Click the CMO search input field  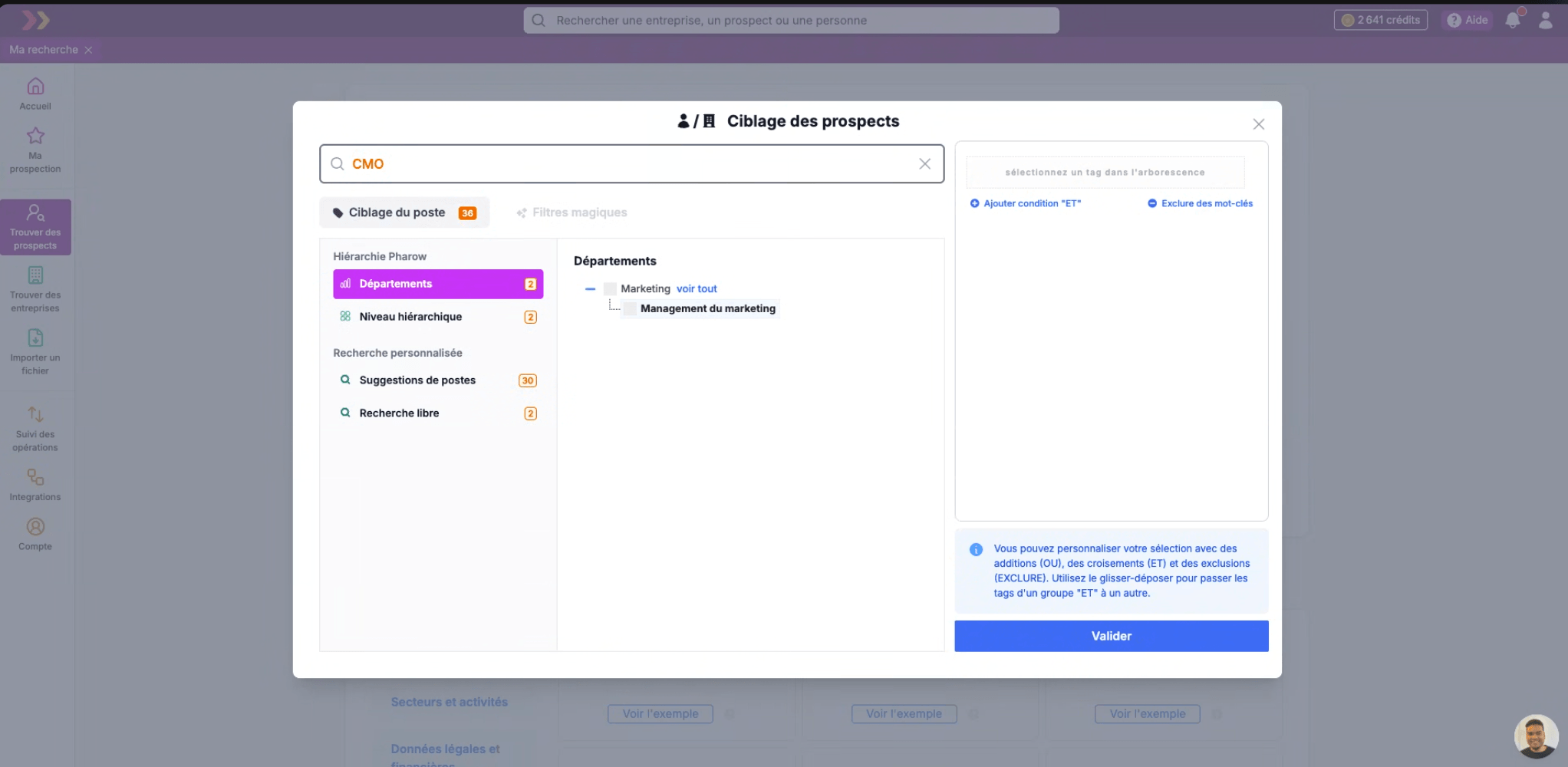tap(631, 163)
